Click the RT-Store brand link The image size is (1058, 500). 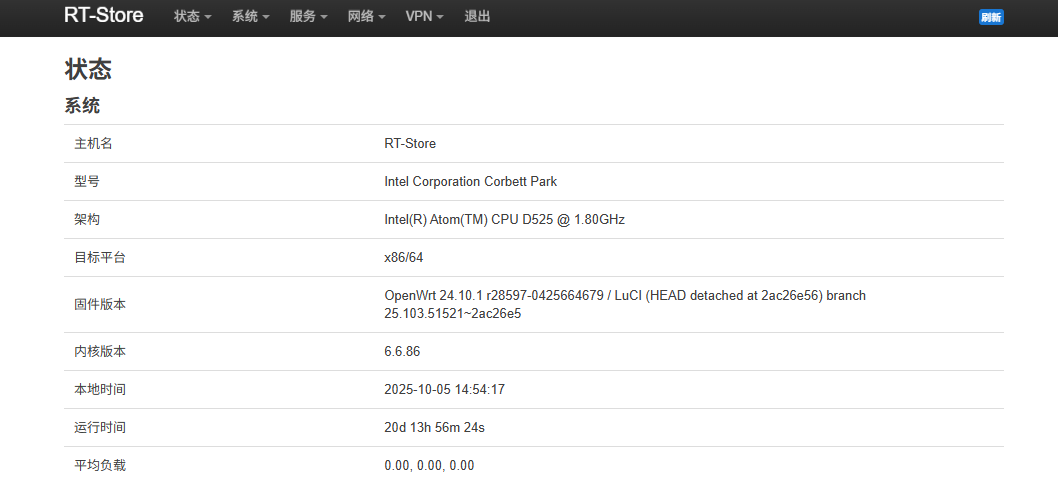(x=103, y=16)
